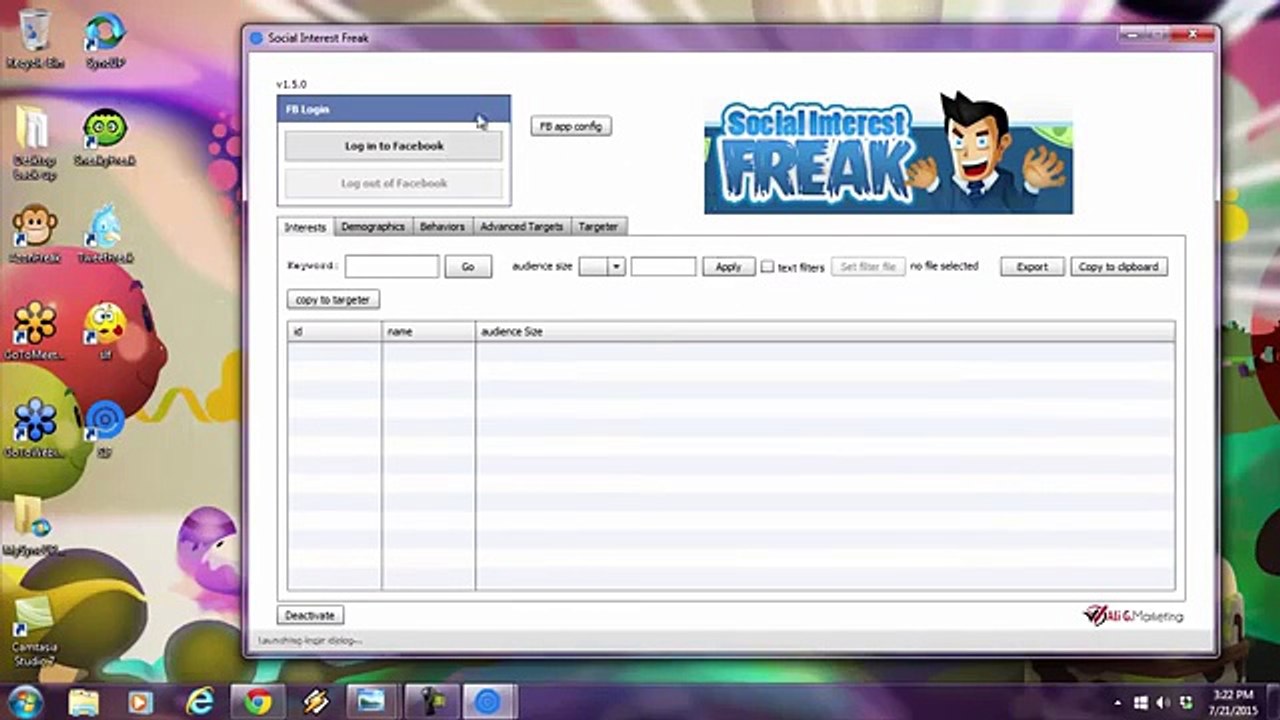Open the folder icon above Camtasia Studio
1280x720 pixels.
[x=33, y=526]
